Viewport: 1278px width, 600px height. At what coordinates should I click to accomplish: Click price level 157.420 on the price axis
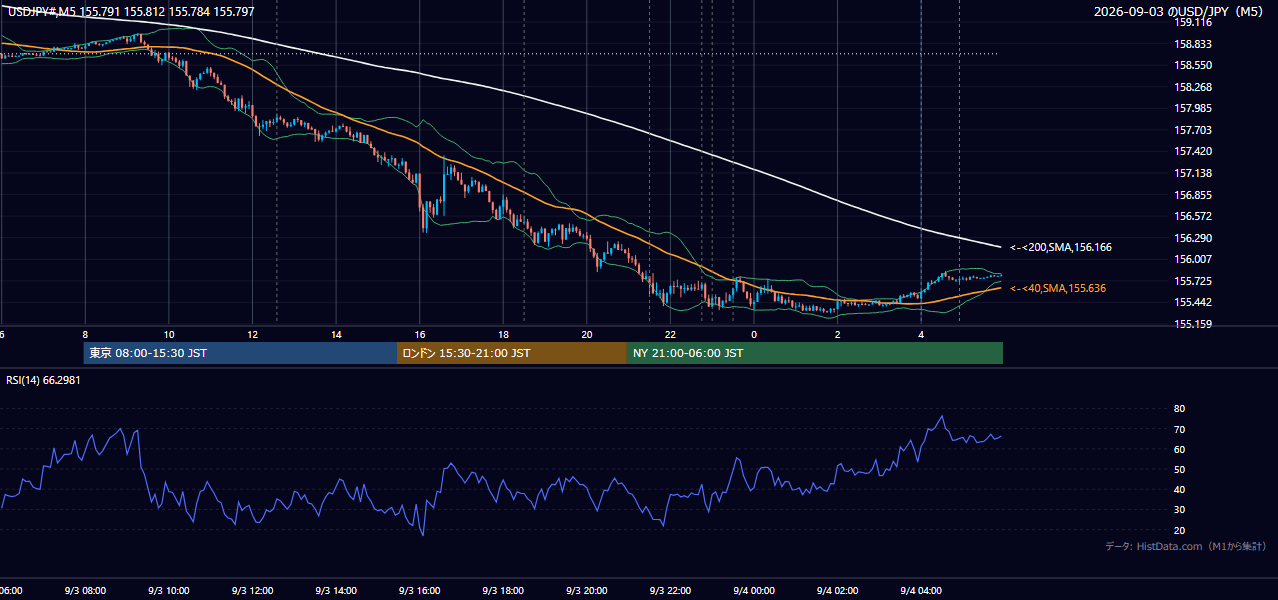(x=1192, y=151)
